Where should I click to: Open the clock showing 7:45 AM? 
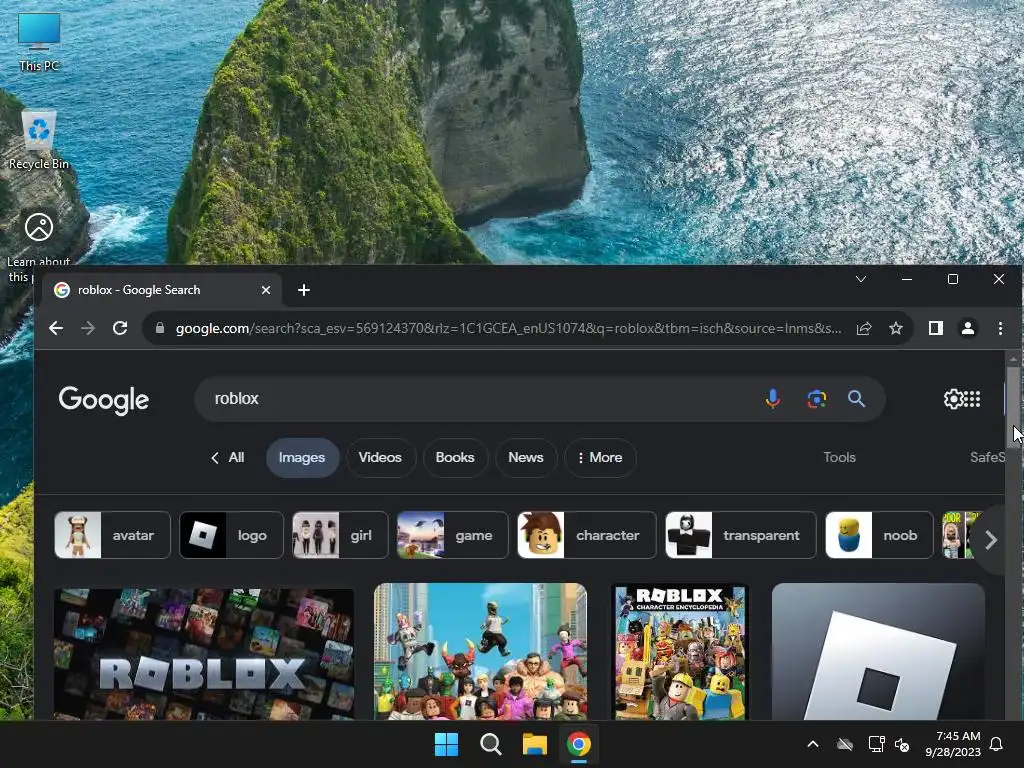click(x=953, y=744)
